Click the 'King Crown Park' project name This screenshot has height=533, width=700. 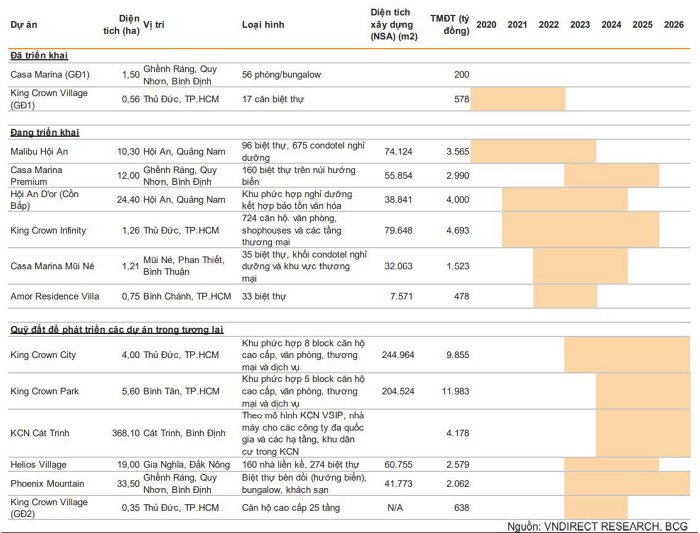pos(45,391)
